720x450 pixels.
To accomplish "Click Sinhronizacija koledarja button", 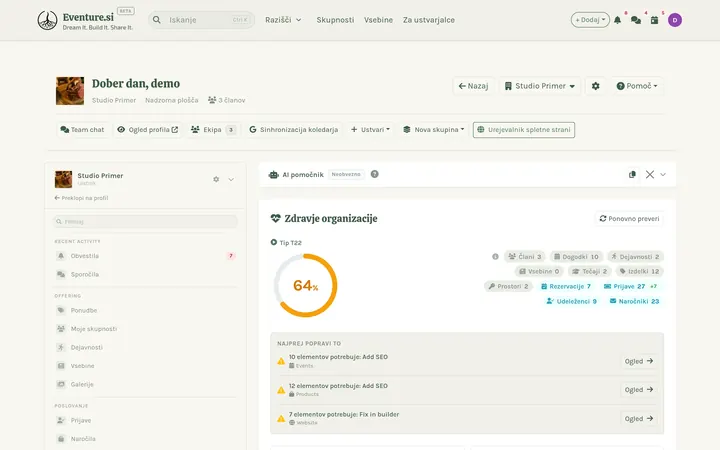I will tap(294, 129).
